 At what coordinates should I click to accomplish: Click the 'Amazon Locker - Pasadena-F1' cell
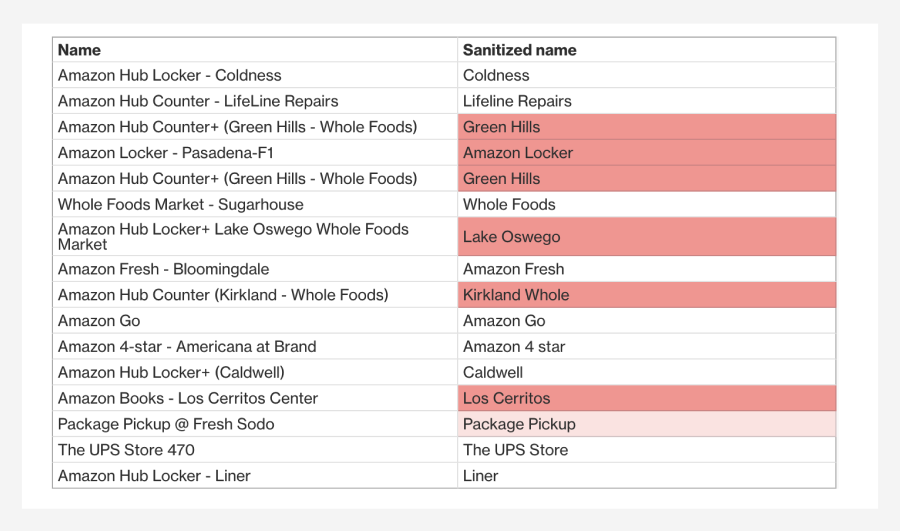(x=255, y=153)
